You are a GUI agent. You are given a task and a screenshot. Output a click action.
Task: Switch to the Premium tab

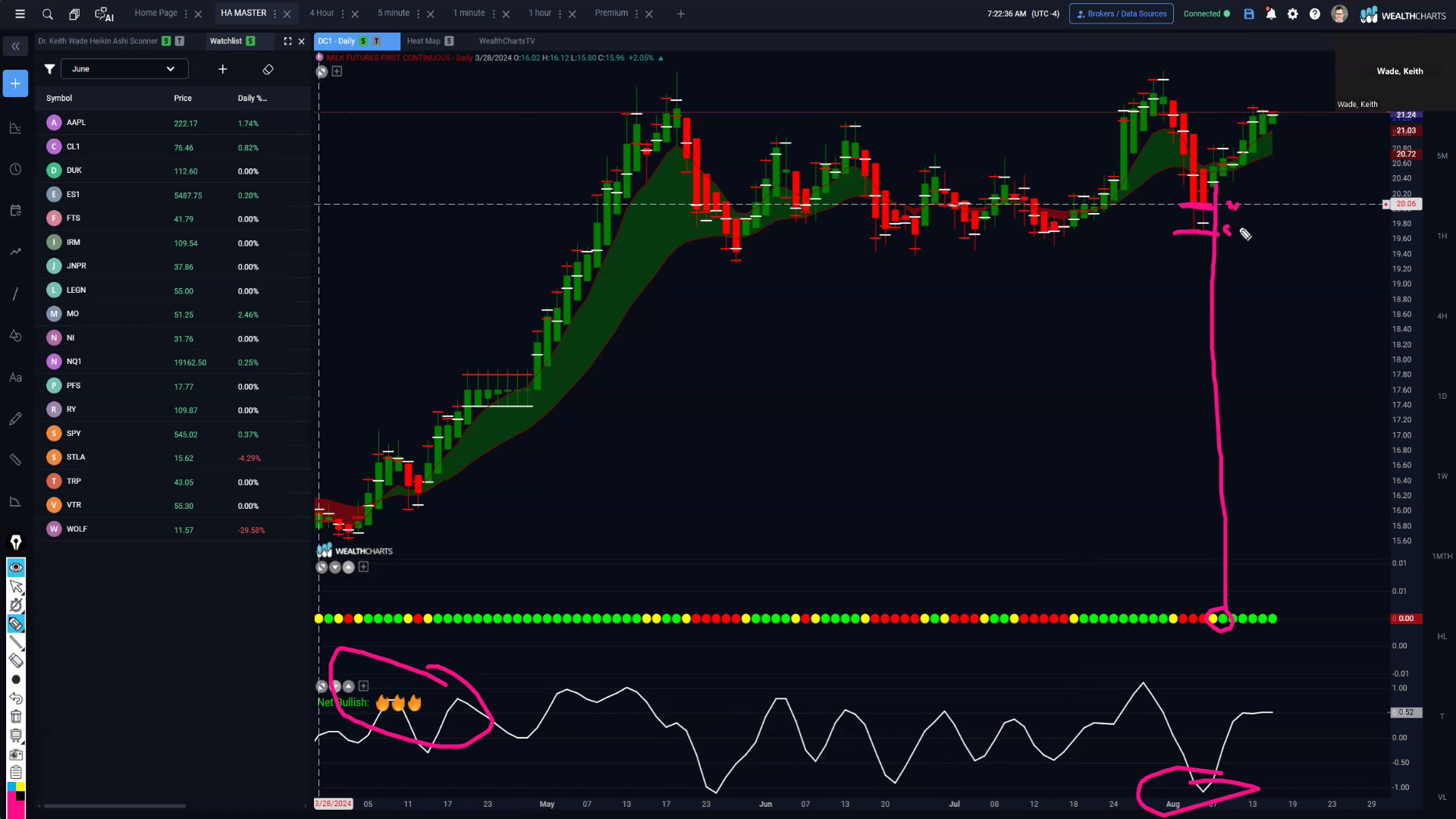611,13
